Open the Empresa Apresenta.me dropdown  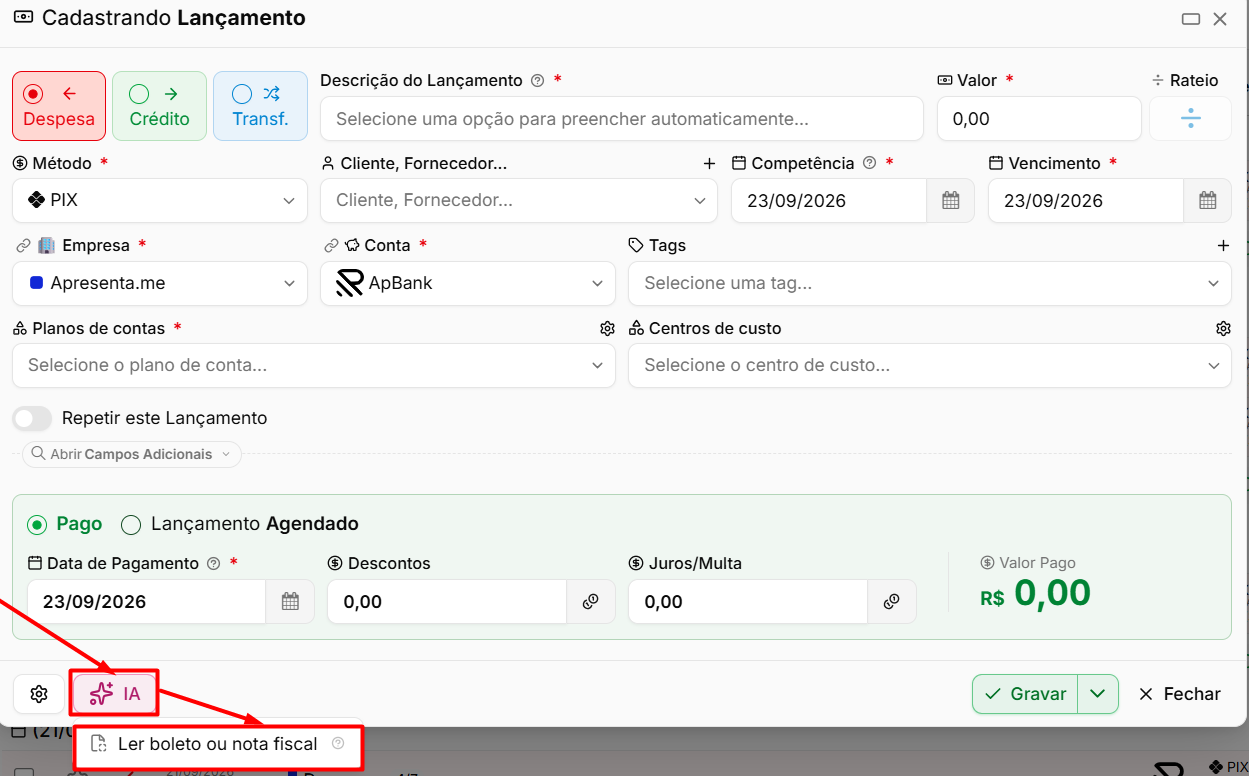click(160, 283)
